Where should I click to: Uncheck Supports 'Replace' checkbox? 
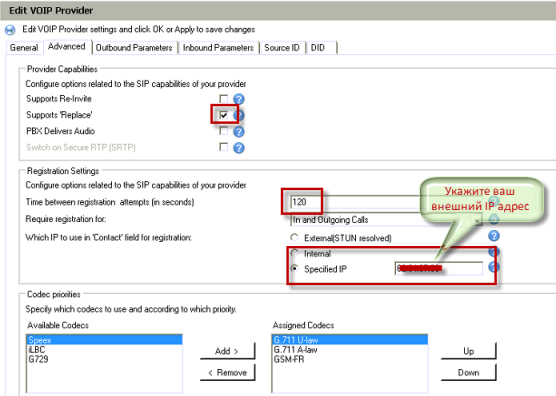223,115
